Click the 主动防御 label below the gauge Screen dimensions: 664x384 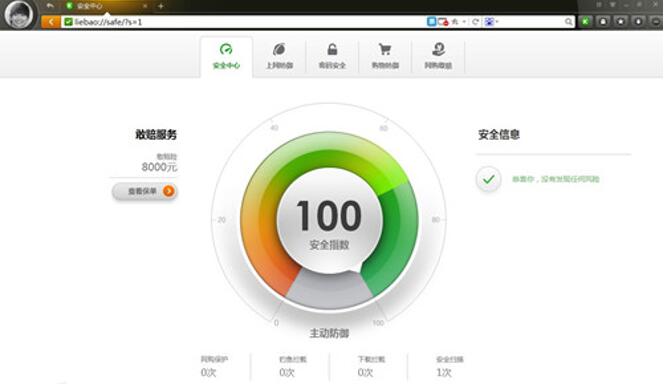[329, 333]
